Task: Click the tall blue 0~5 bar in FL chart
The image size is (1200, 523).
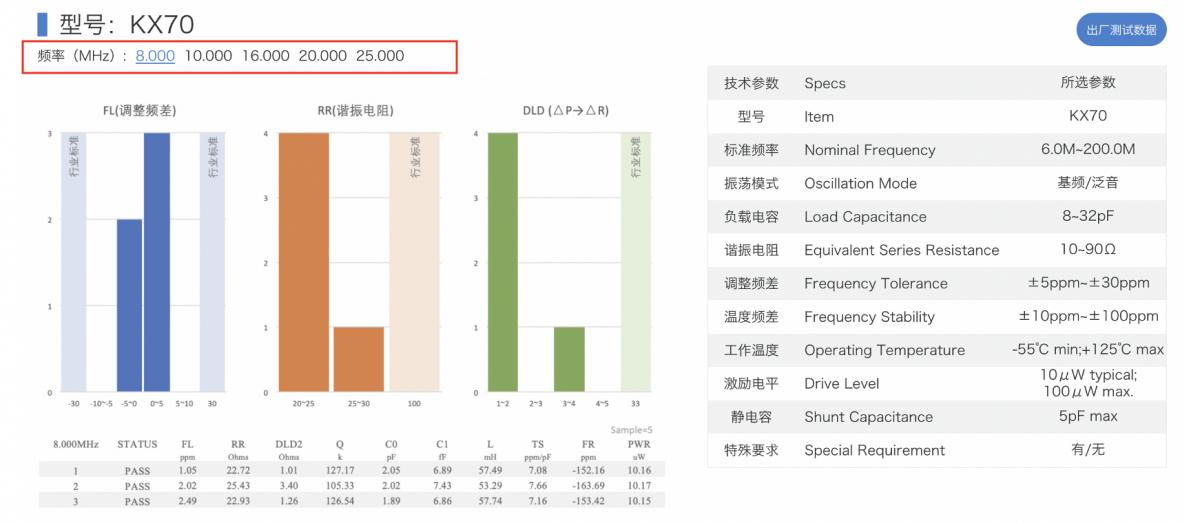Action: [170, 262]
